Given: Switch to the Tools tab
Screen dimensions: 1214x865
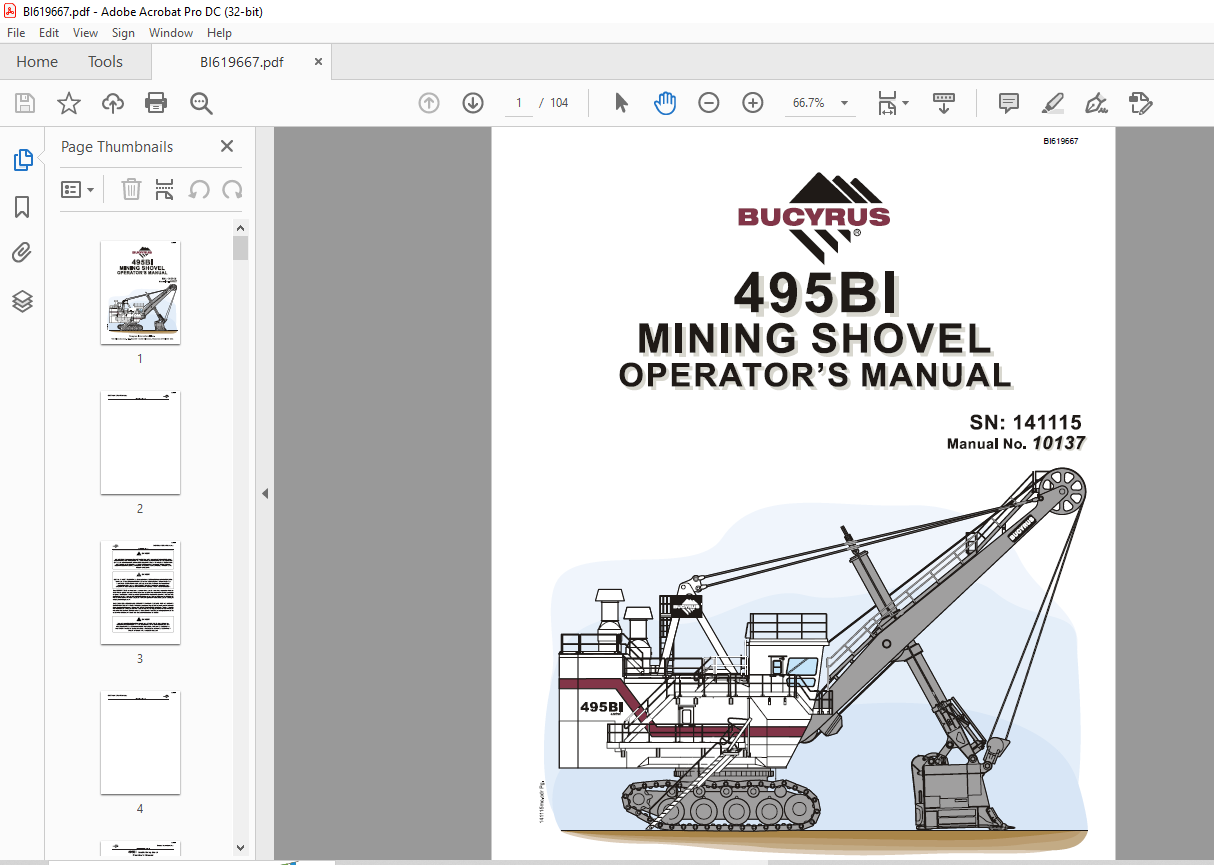Looking at the screenshot, I should pyautogui.click(x=105, y=62).
